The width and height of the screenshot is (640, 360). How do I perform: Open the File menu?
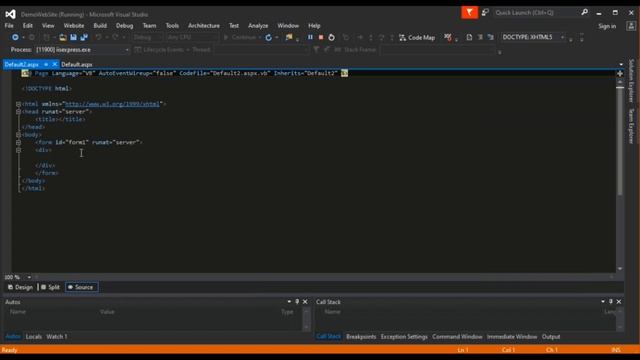point(9,26)
